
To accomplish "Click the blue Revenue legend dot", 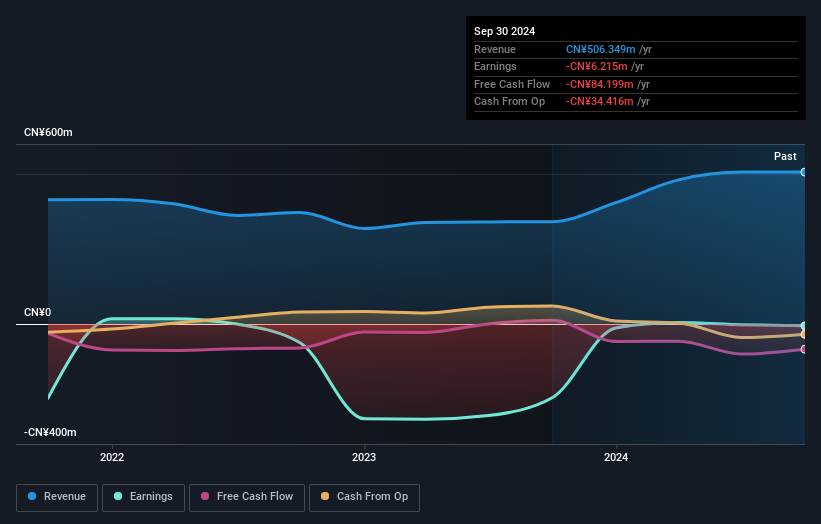I will [x=32, y=496].
